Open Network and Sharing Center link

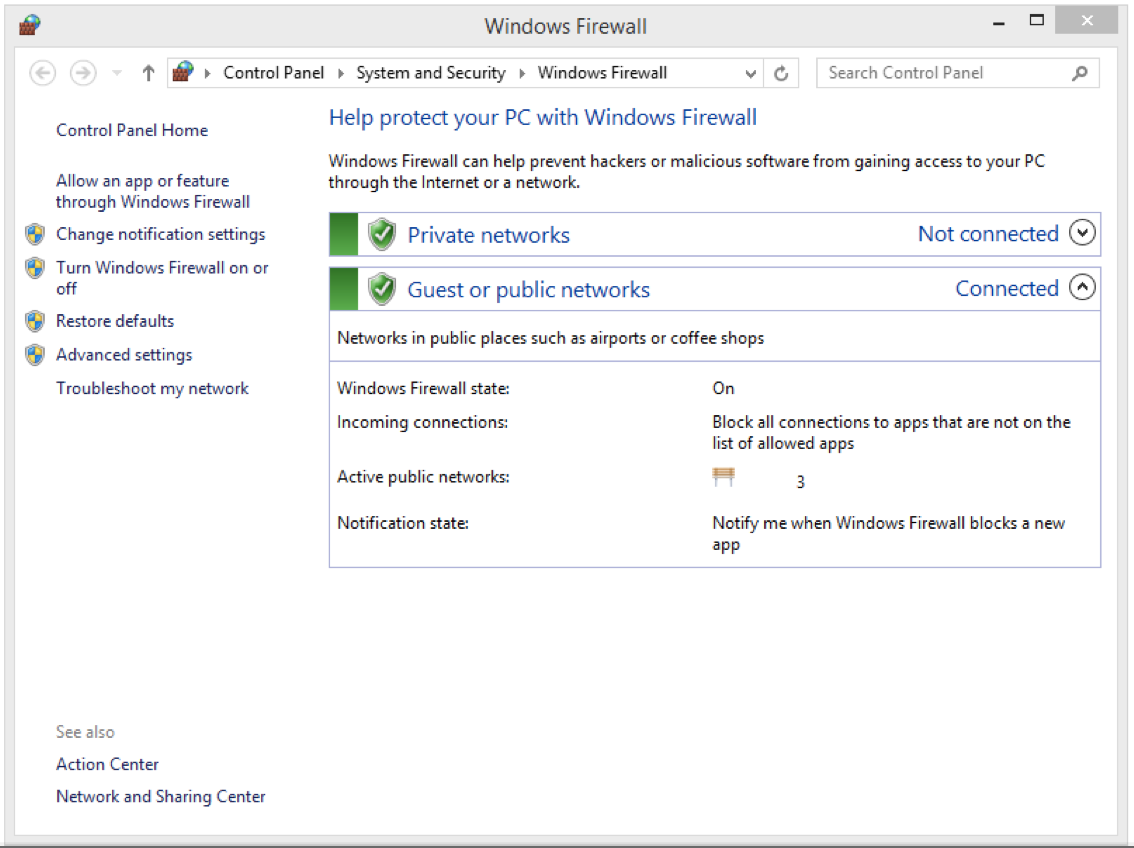pos(161,797)
